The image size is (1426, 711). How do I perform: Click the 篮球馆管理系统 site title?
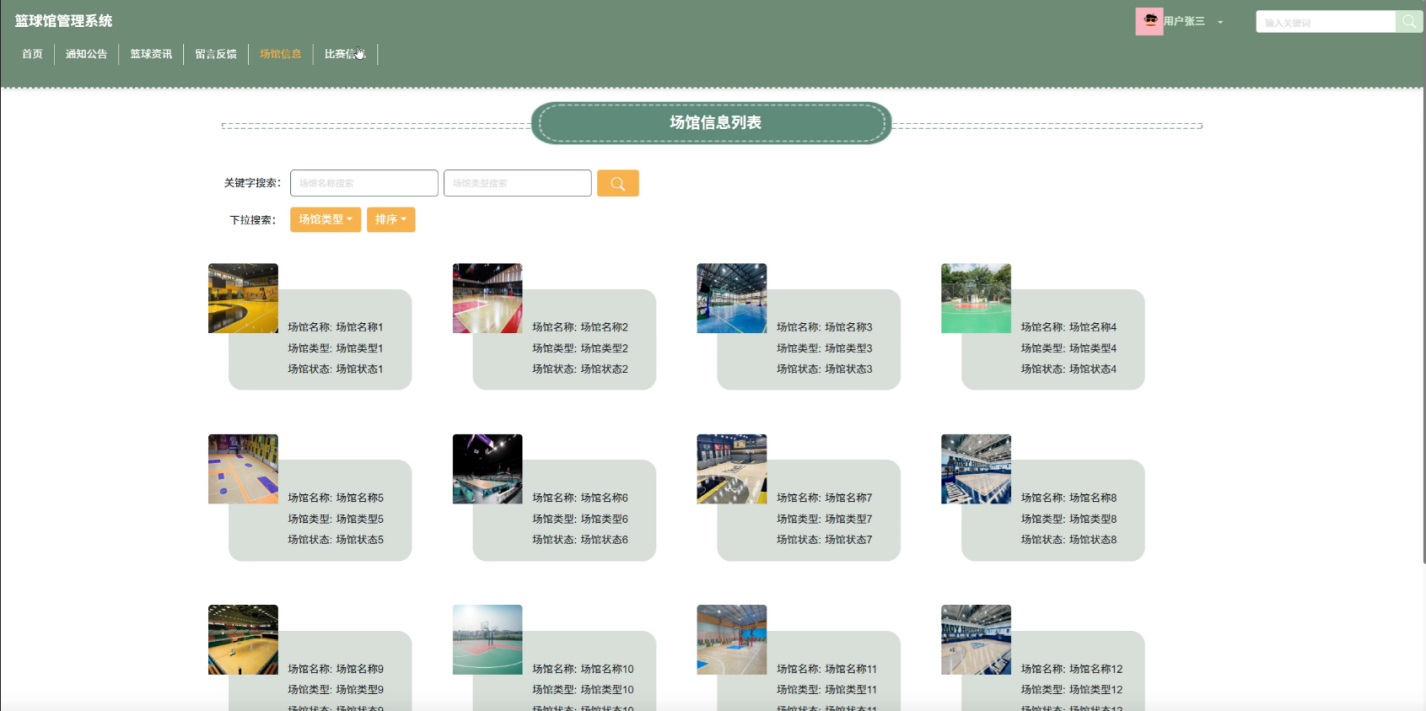[x=63, y=21]
